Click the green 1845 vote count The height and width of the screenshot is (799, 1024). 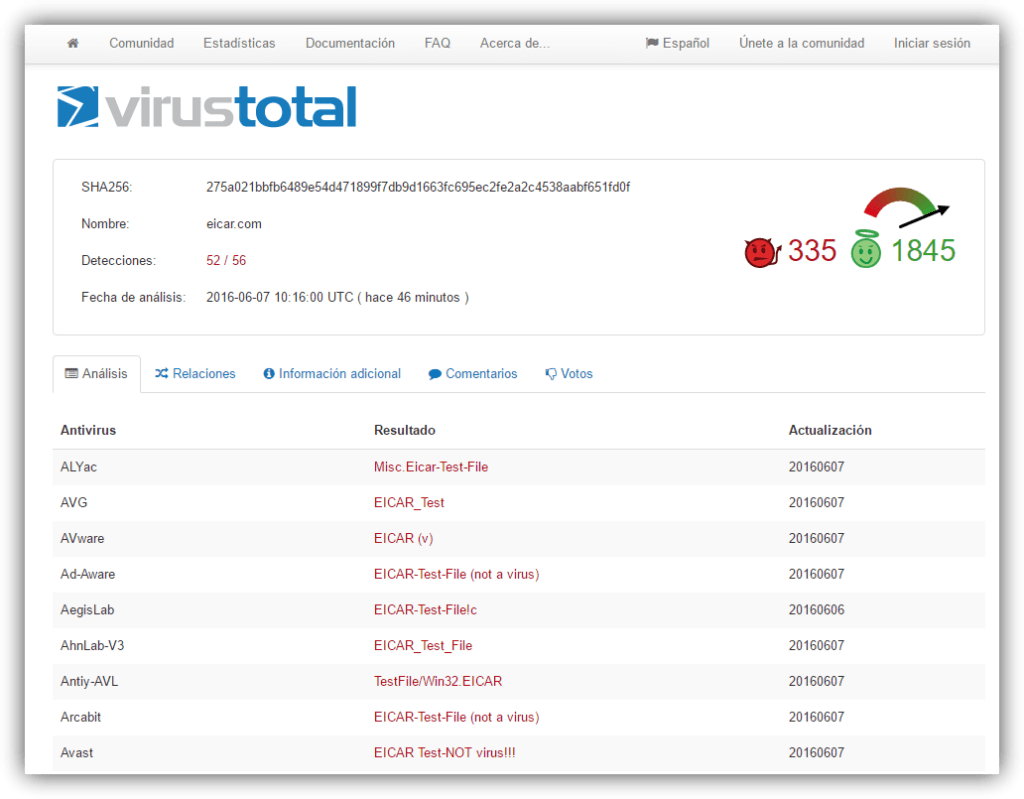point(923,251)
